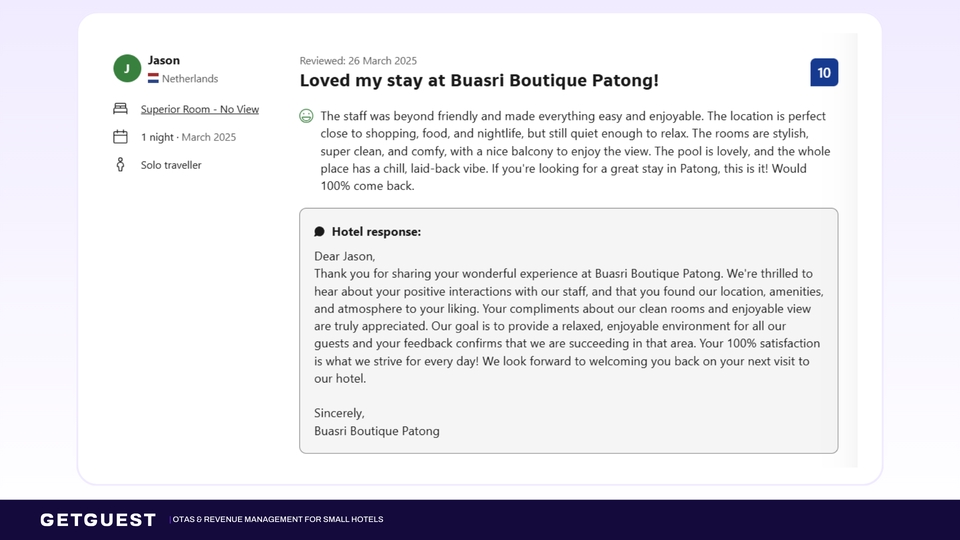The height and width of the screenshot is (540, 960).
Task: Click the Netherlands flag icon
Action: (153, 78)
